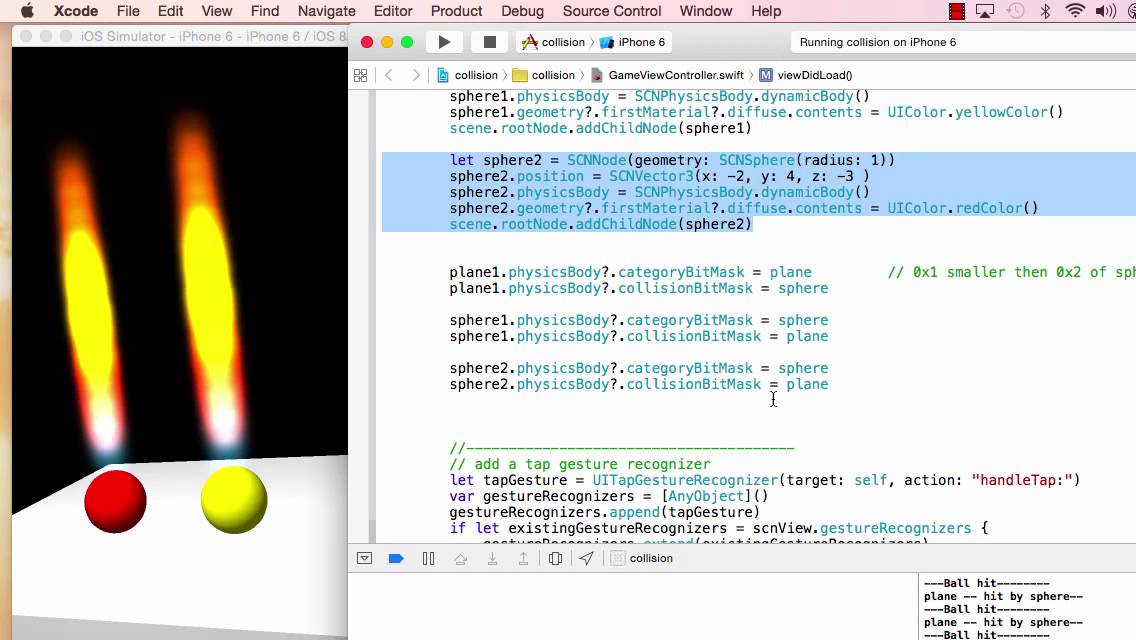Click the Run (play) button in Xcode toolbar
1136x640 pixels.
click(444, 42)
